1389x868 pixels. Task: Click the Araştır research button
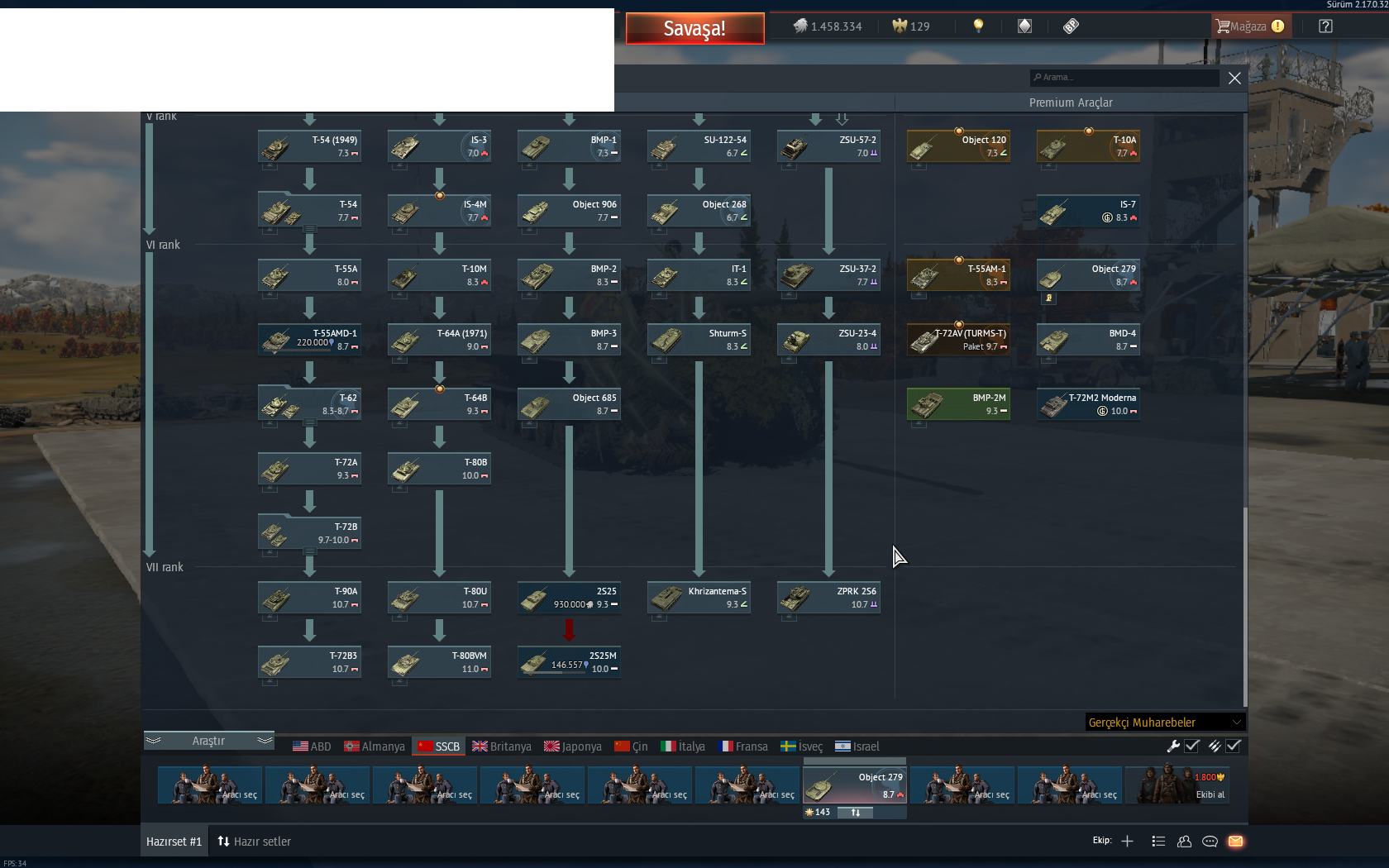point(208,741)
